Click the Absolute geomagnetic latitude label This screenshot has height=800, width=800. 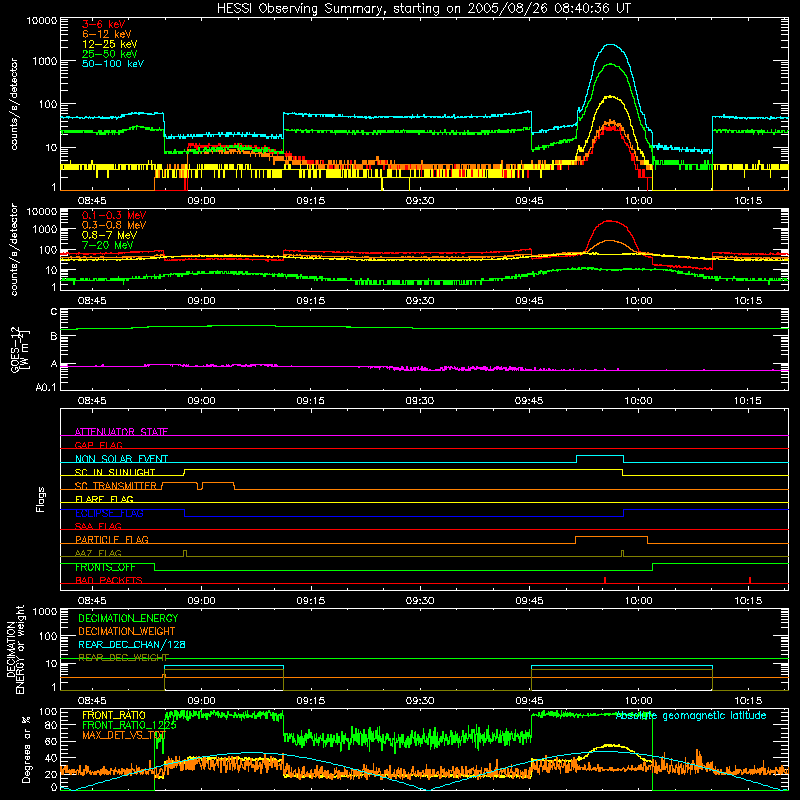pyautogui.click(x=691, y=715)
